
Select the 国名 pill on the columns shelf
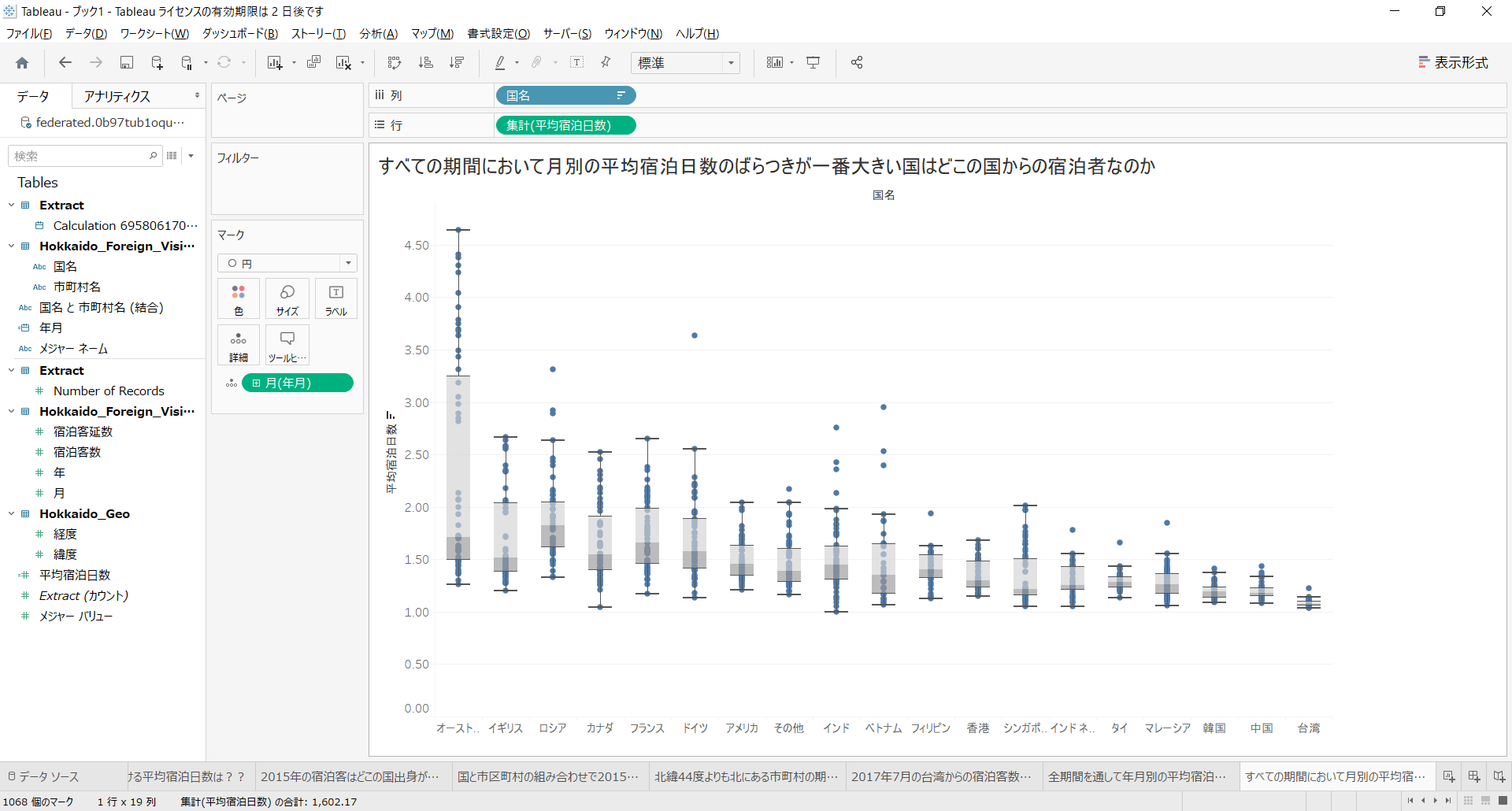click(565, 95)
